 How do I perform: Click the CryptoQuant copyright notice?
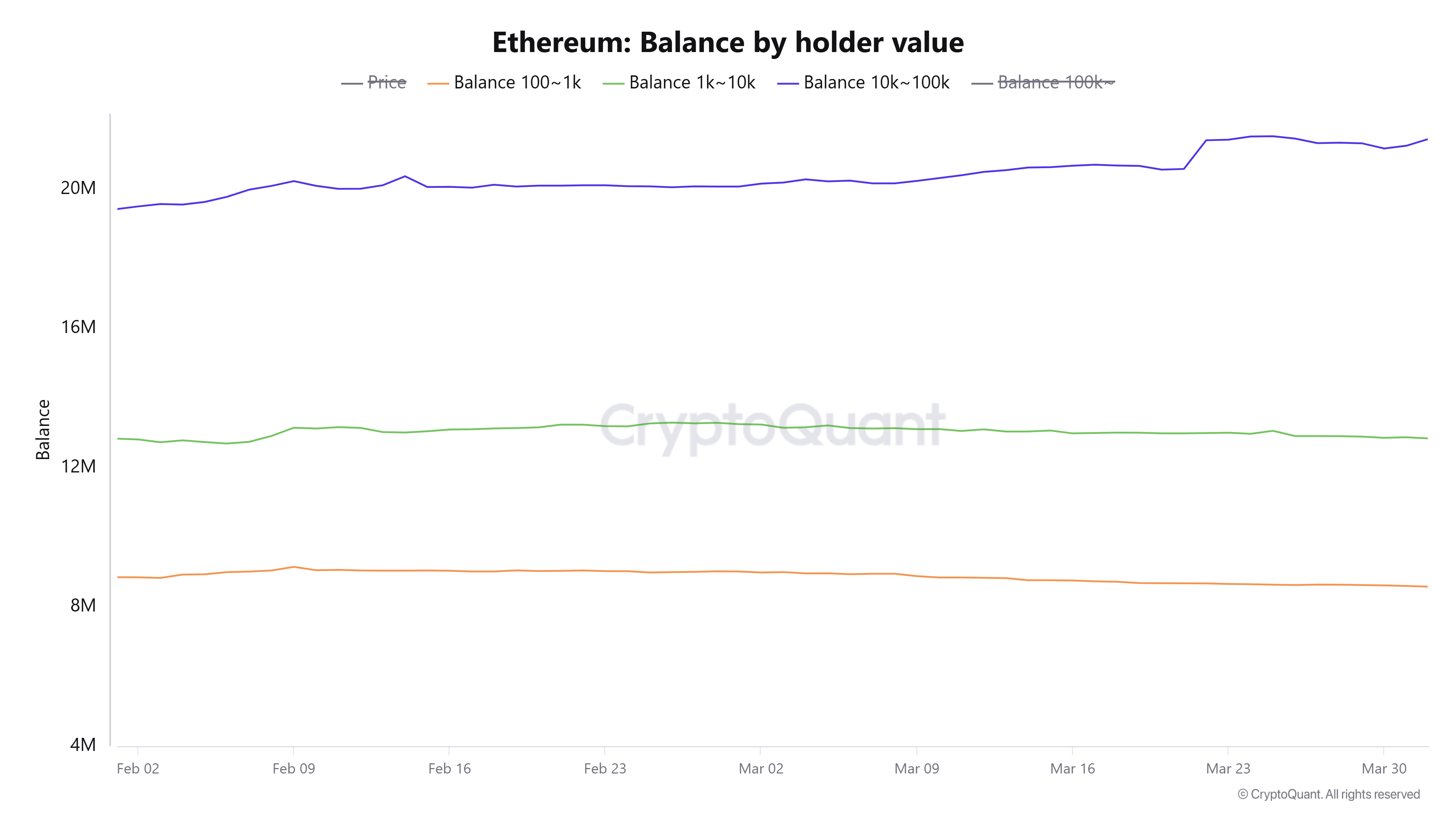(x=1328, y=794)
